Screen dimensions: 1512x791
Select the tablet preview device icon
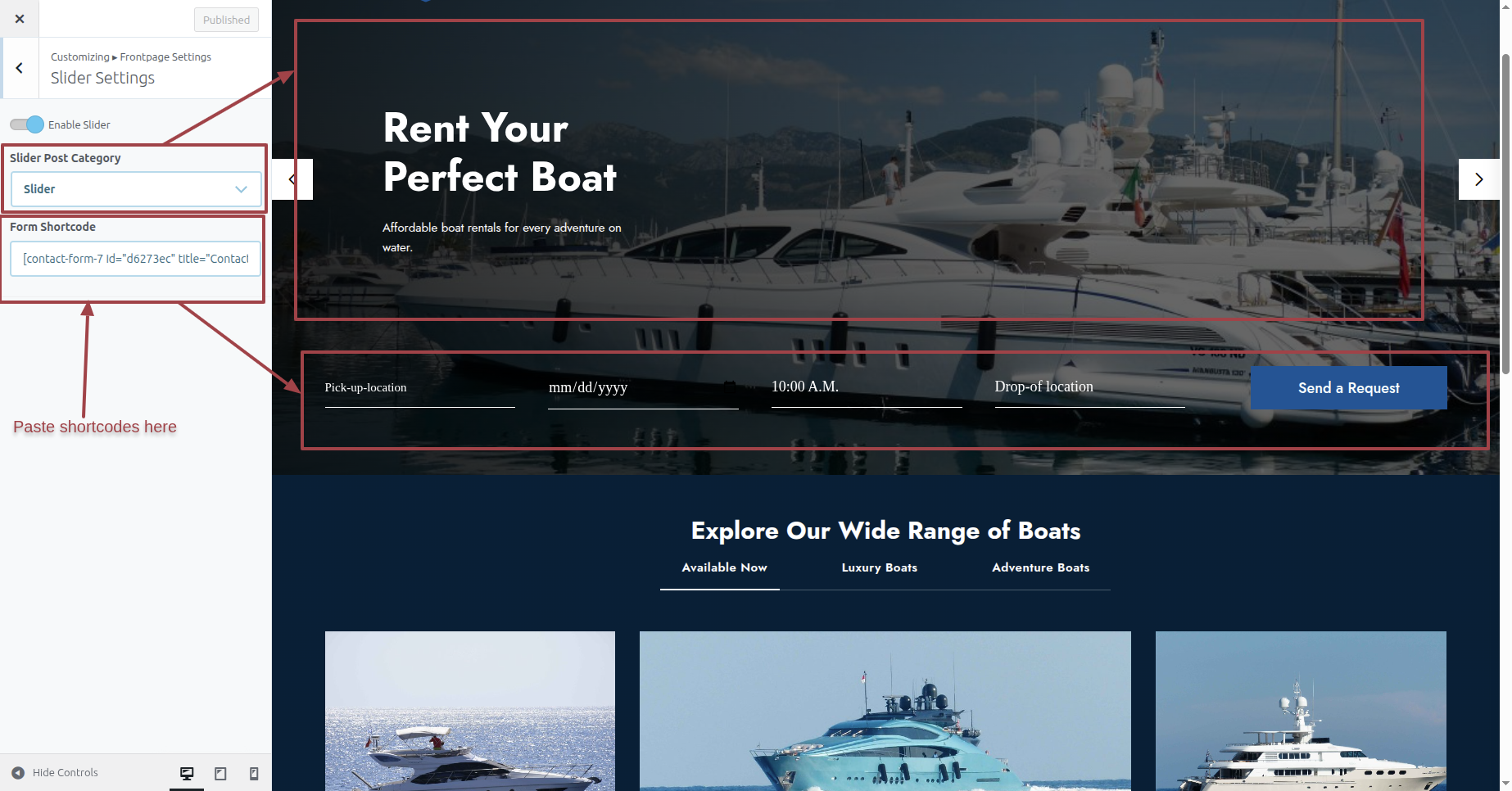click(x=220, y=773)
